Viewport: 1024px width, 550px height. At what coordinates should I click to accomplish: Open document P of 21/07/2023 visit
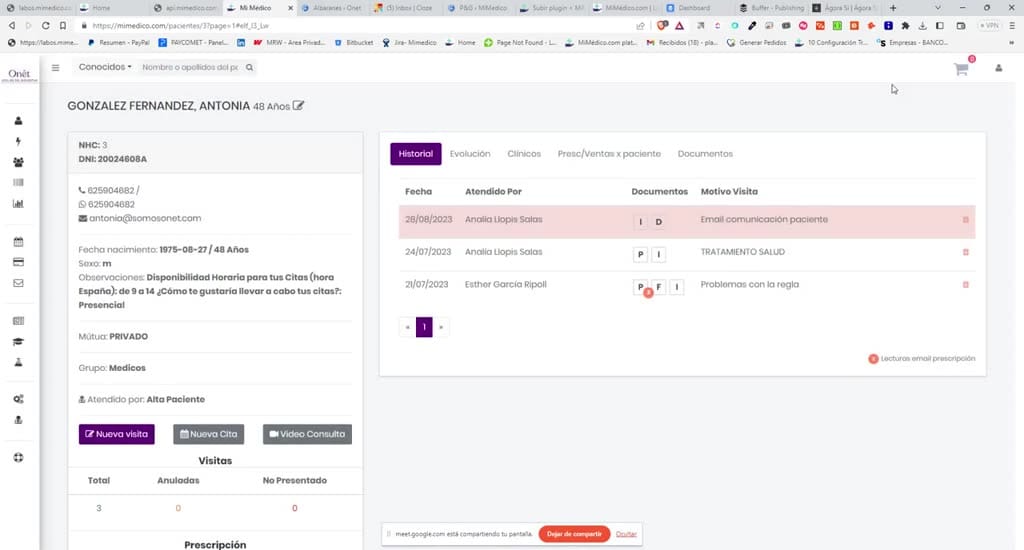tap(641, 287)
